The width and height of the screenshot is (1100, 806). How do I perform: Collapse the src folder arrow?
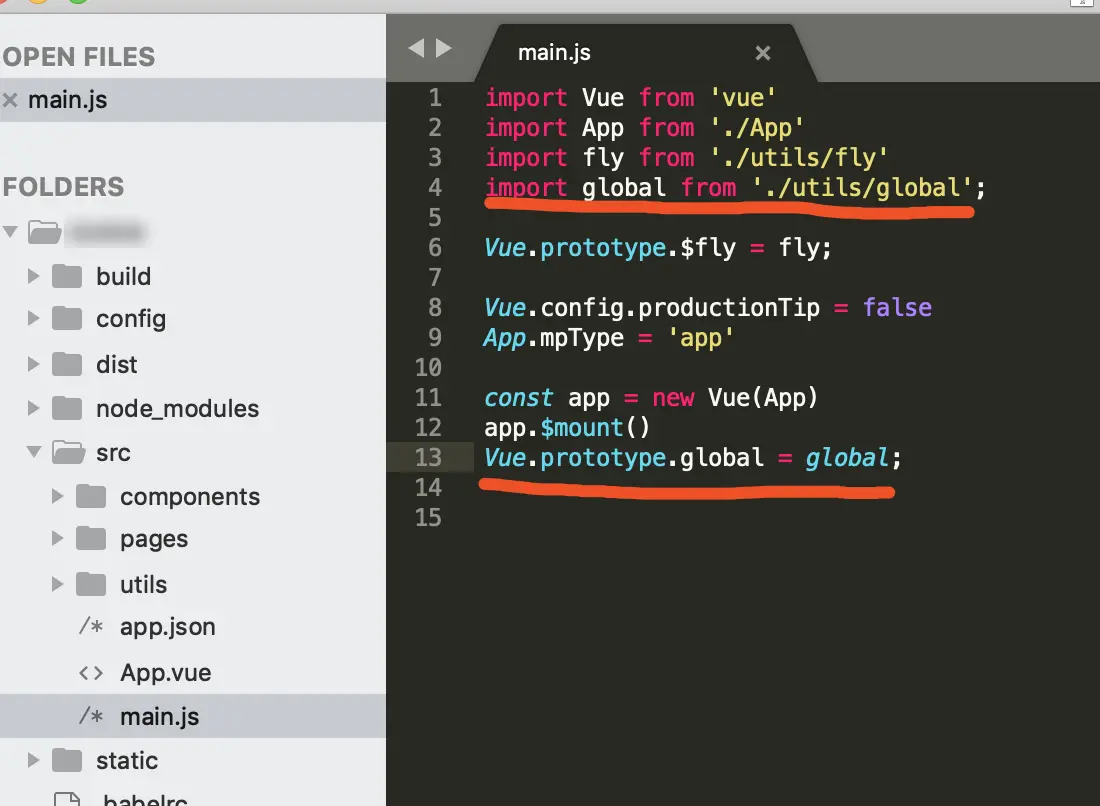[34, 452]
